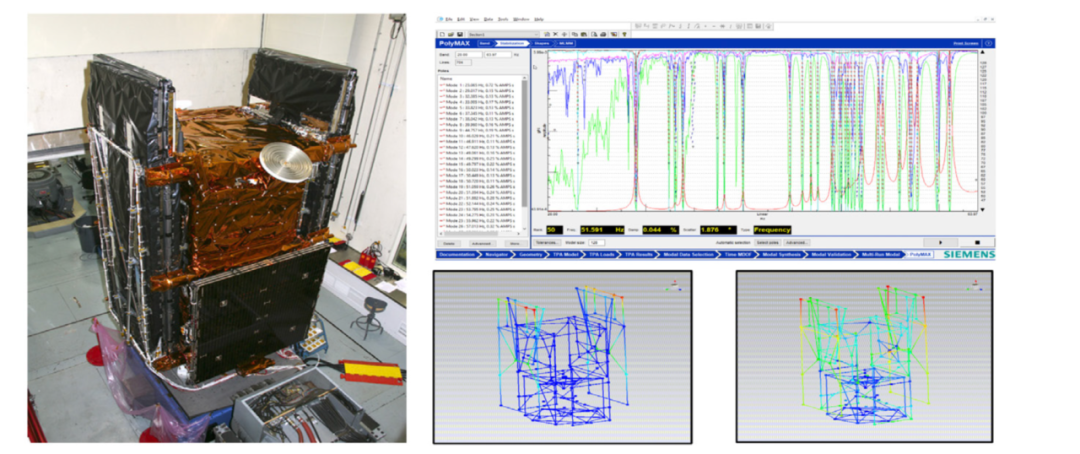Image resolution: width=1080 pixels, height=454 pixels.
Task: Click the round help icon beside Print Screen
Action: [989, 43]
